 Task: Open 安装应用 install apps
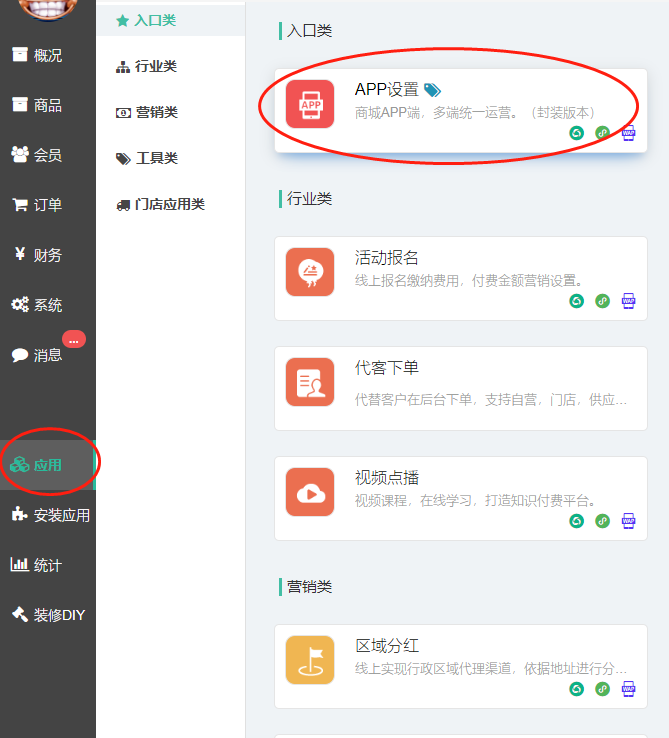tap(48, 515)
